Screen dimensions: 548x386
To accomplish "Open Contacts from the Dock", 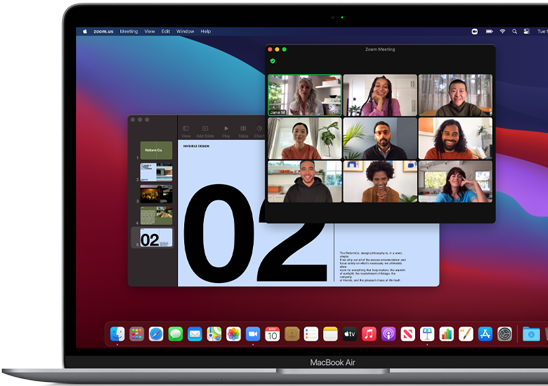I will point(292,334).
